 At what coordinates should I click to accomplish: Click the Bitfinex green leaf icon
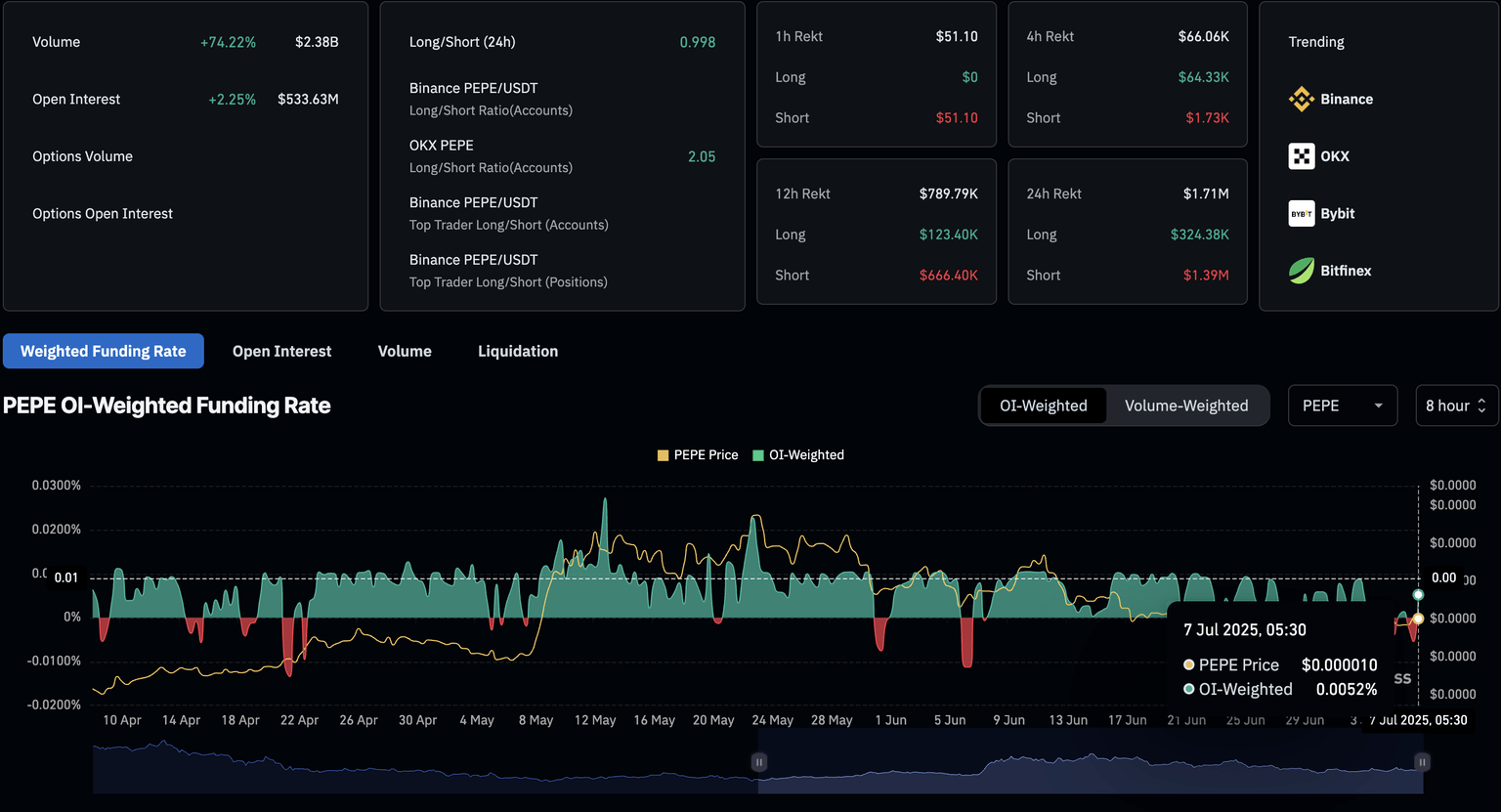1301,271
